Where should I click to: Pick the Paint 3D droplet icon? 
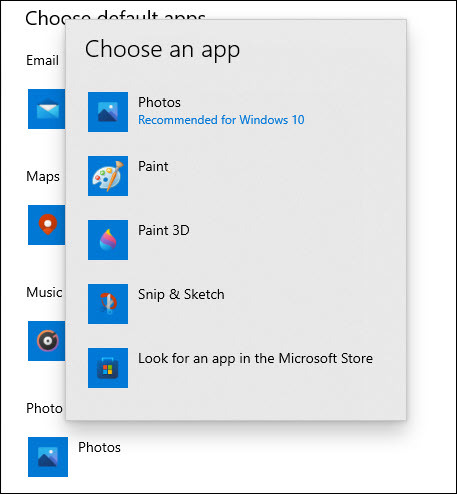point(108,240)
